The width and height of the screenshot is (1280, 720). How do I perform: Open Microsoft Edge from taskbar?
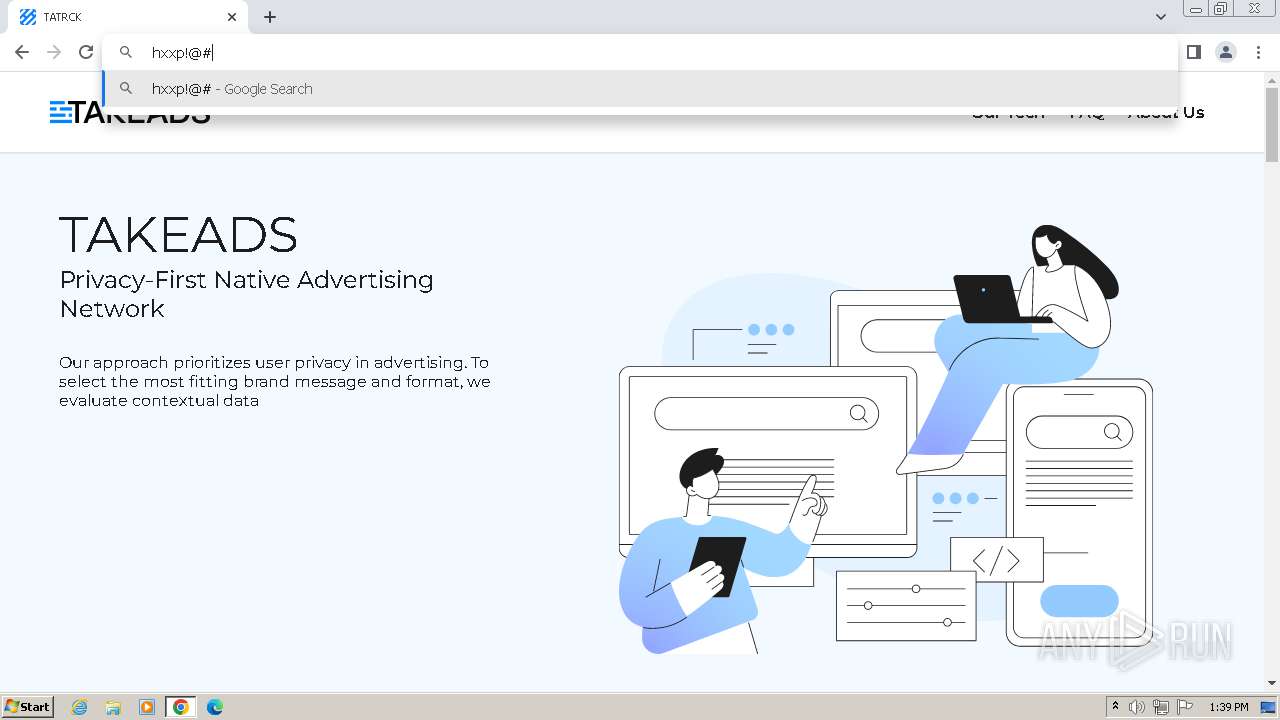click(x=215, y=707)
